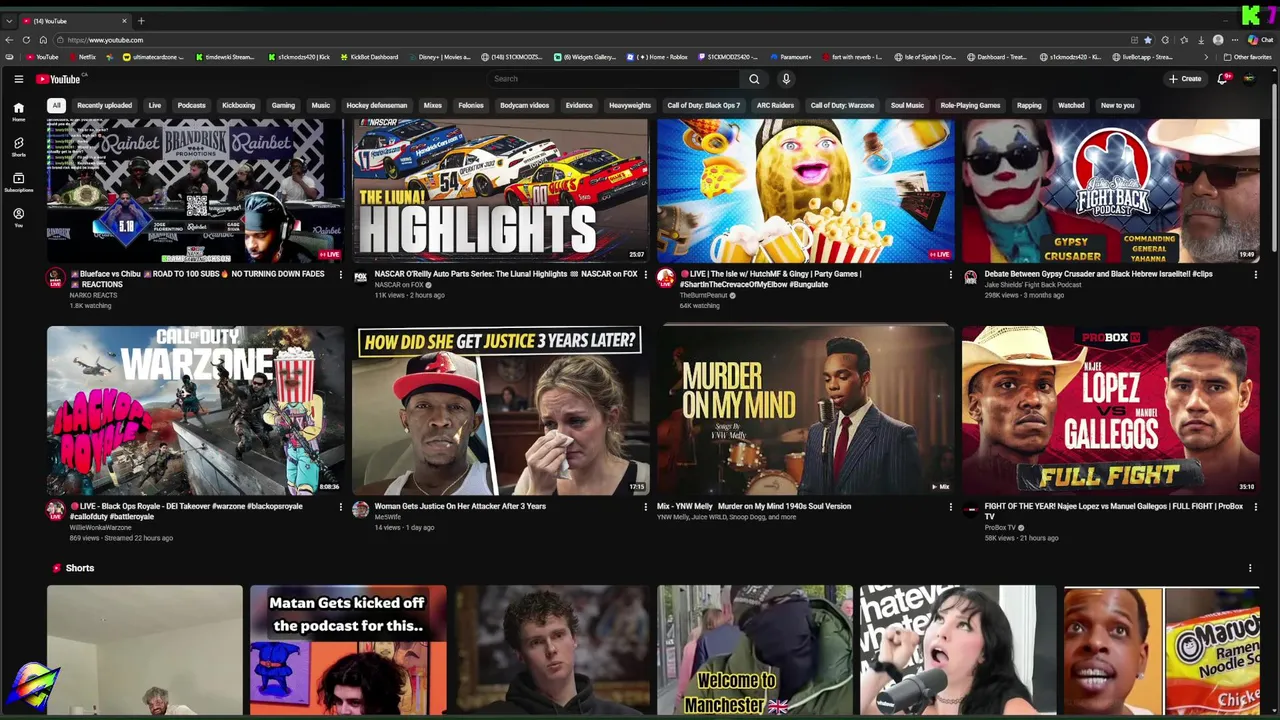This screenshot has width=1280, height=720.
Task: Open a new browser tab
Action: tap(141, 21)
